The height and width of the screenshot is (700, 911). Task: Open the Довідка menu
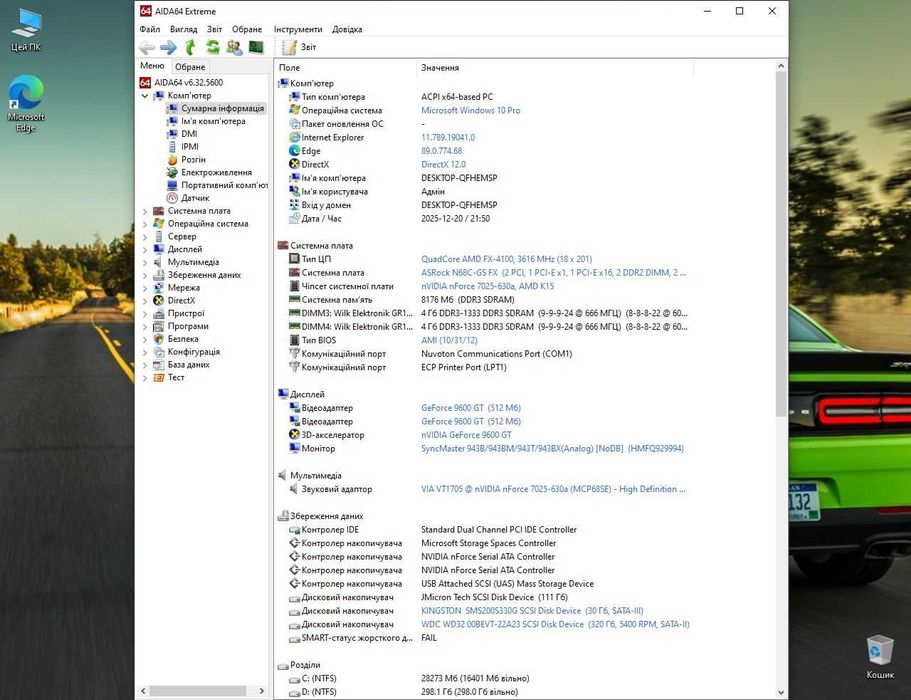[x=347, y=29]
